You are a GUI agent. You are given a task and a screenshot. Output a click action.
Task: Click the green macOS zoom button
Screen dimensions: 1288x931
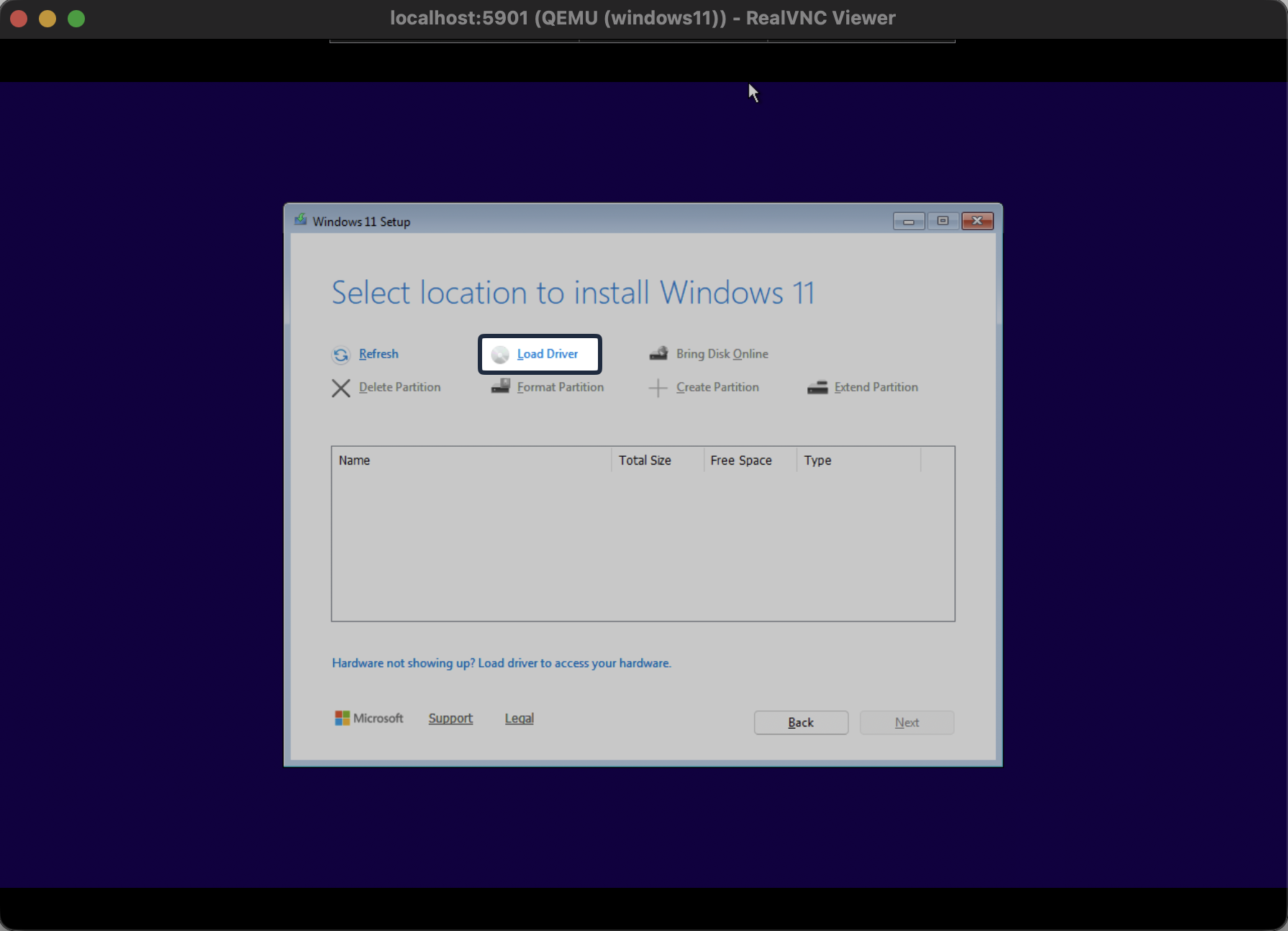[76, 19]
